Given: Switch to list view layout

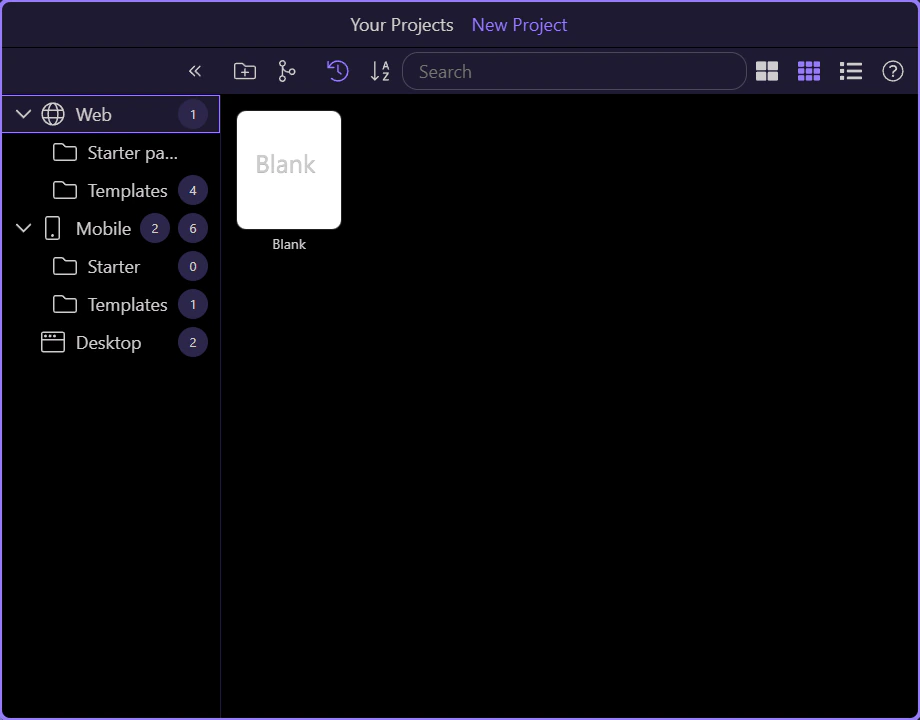Looking at the screenshot, I should (851, 71).
